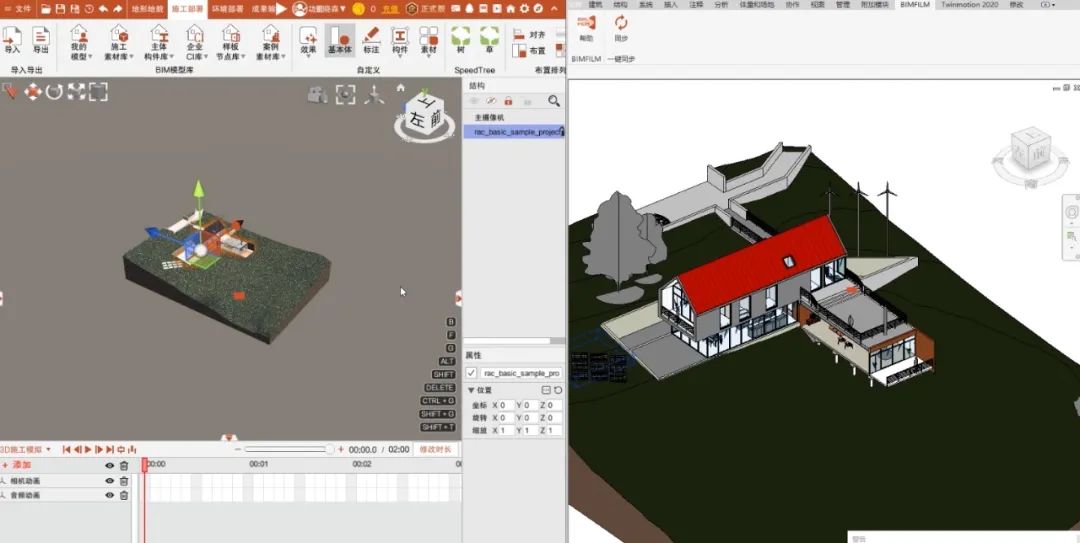Click the SpeedTree 树 tree icon
Image resolution: width=1080 pixels, height=543 pixels.
(x=461, y=41)
